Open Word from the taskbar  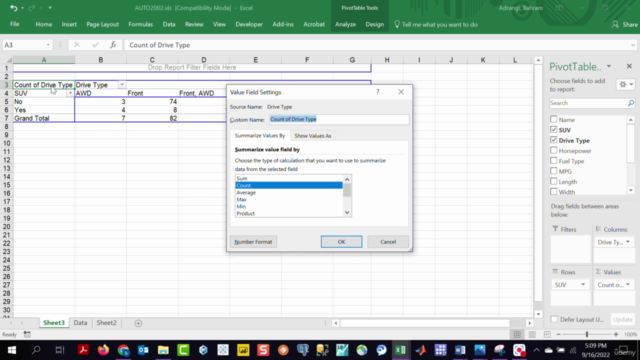460,350
